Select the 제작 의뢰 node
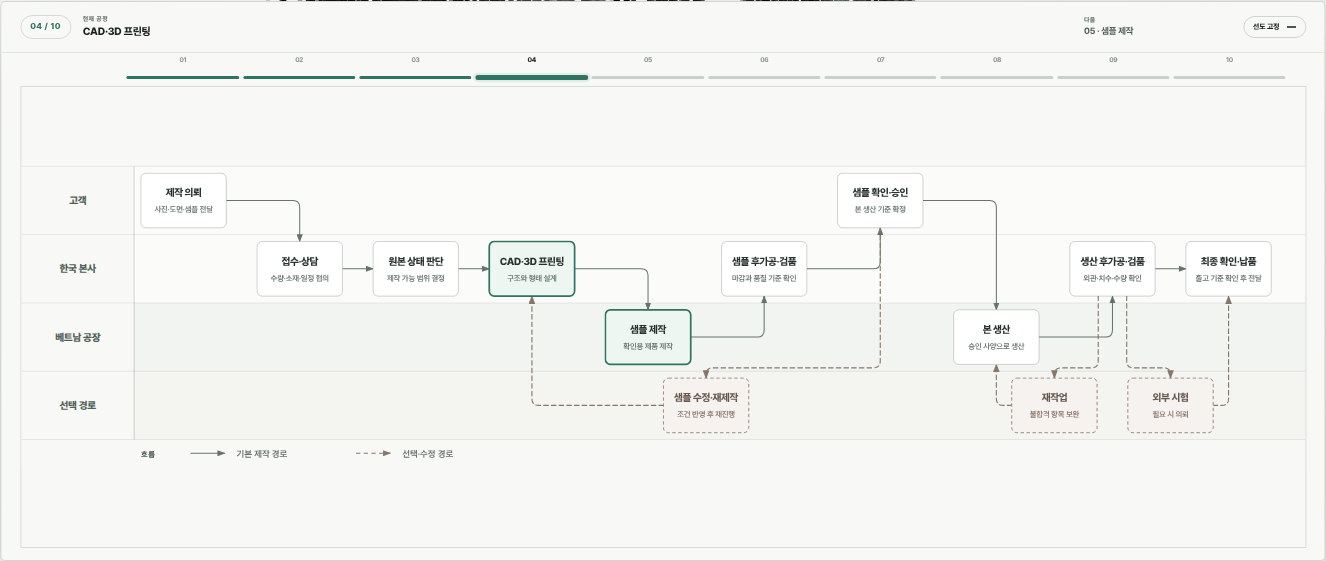Viewport: 1326px width, 561px height. tap(184, 200)
